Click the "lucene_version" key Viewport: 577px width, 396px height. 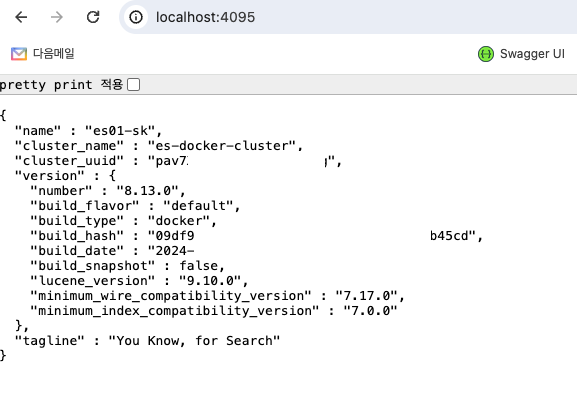coord(93,281)
